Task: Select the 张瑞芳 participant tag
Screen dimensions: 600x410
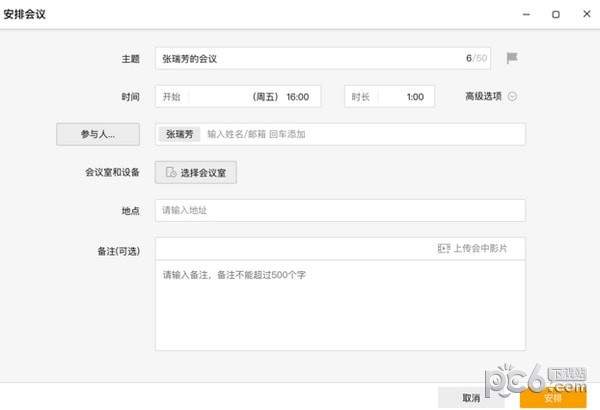Action: (x=180, y=134)
